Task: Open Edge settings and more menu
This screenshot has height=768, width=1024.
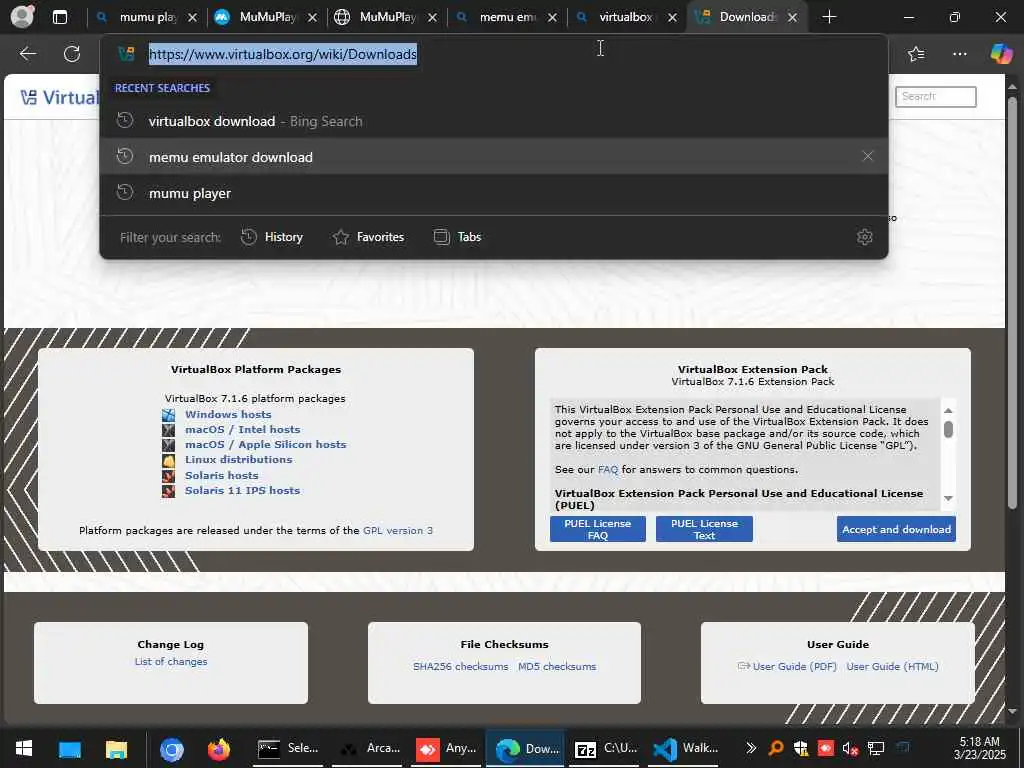Action: (x=959, y=54)
